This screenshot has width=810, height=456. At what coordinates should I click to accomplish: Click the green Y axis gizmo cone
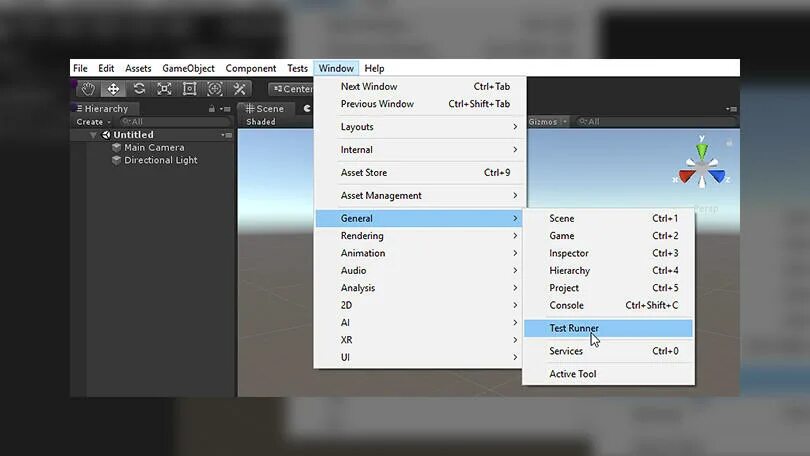tap(702, 150)
